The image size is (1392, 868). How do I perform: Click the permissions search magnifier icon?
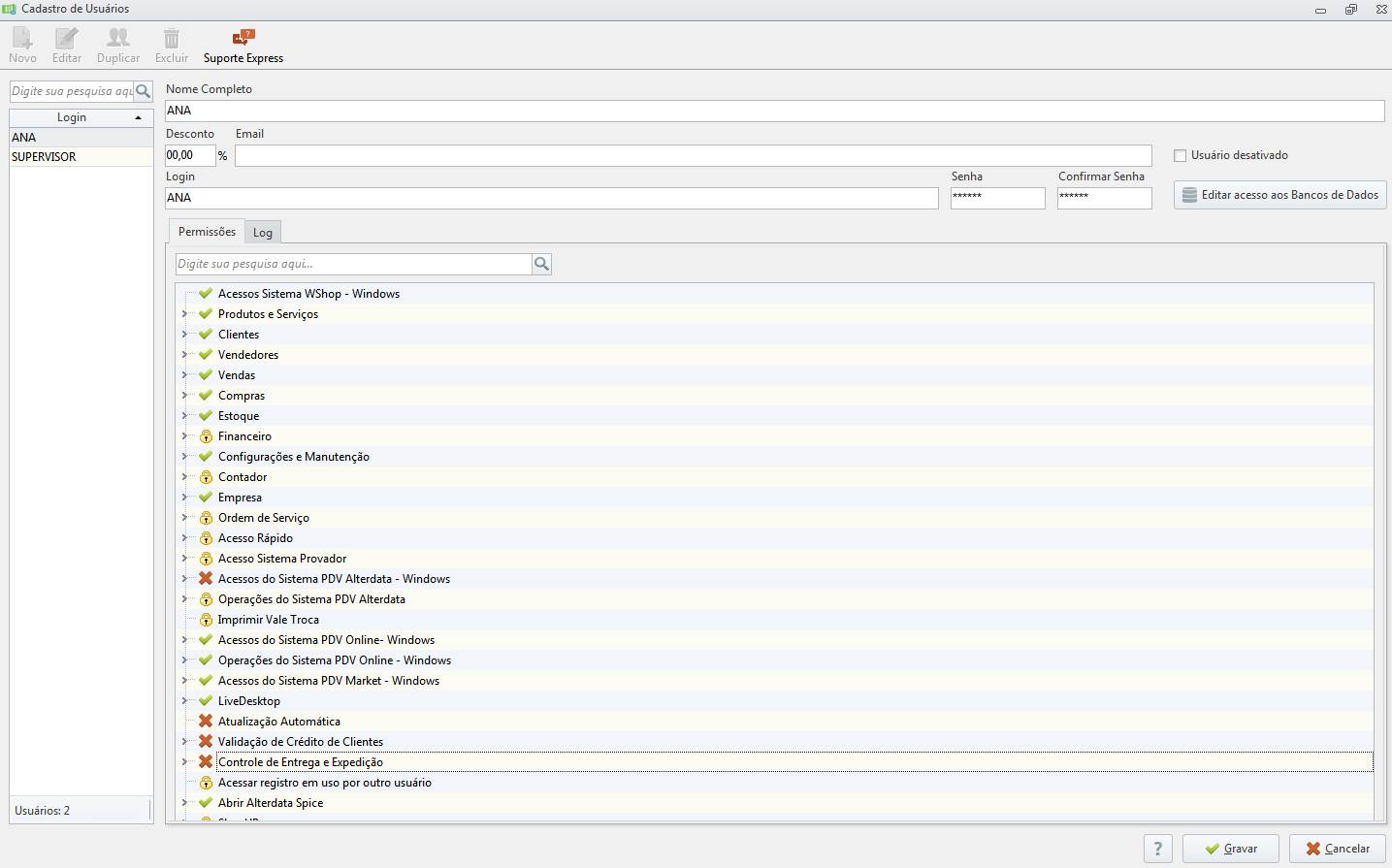542,264
